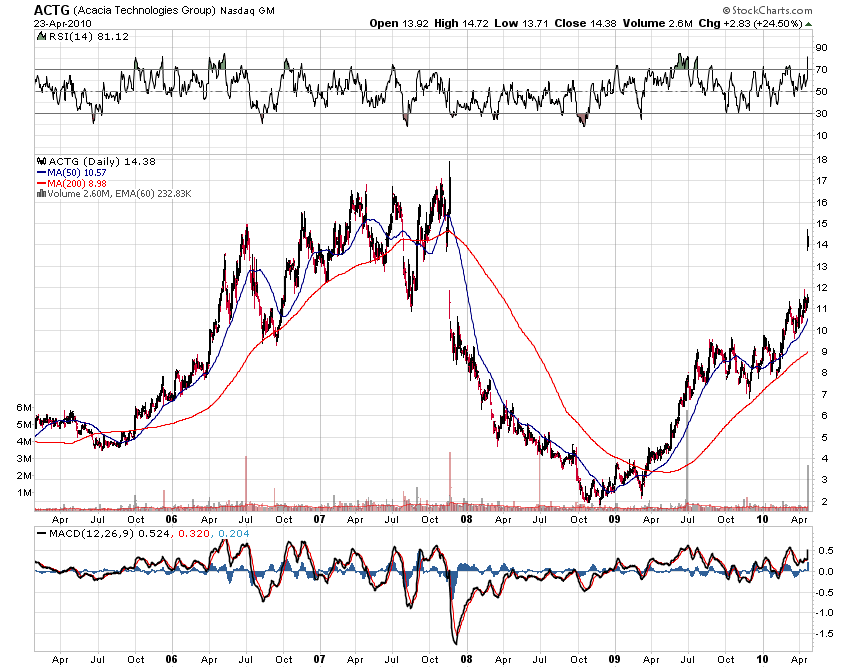Click the date 23-Apr-2010
The height and width of the screenshot is (668, 850).
[x=62, y=24]
